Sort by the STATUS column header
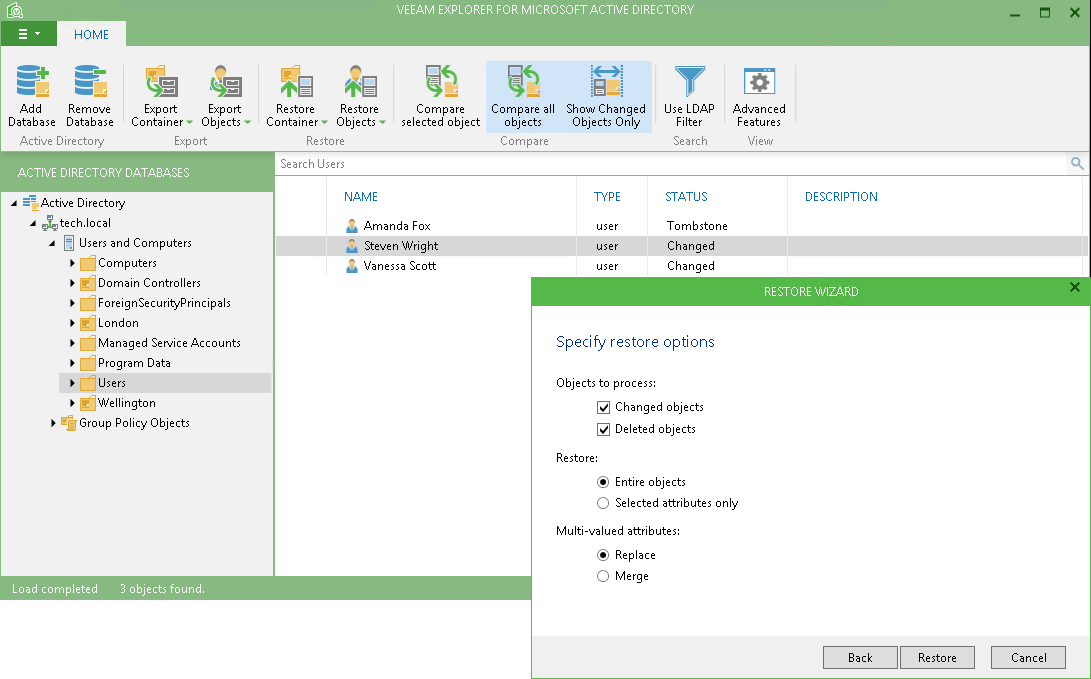Viewport: 1091px width, 679px height. 686,197
